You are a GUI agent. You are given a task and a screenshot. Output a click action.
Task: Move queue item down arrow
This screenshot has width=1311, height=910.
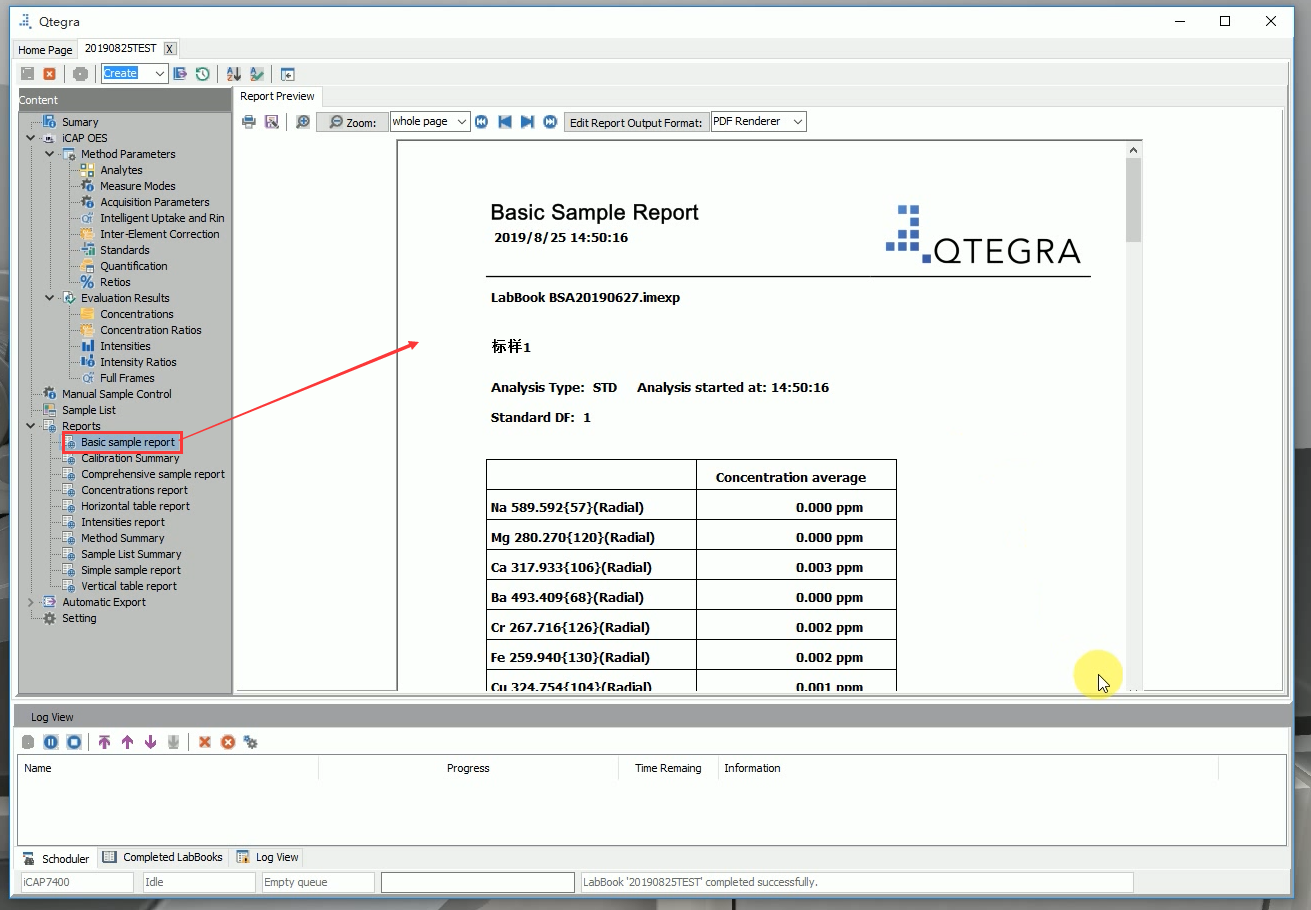pos(150,742)
